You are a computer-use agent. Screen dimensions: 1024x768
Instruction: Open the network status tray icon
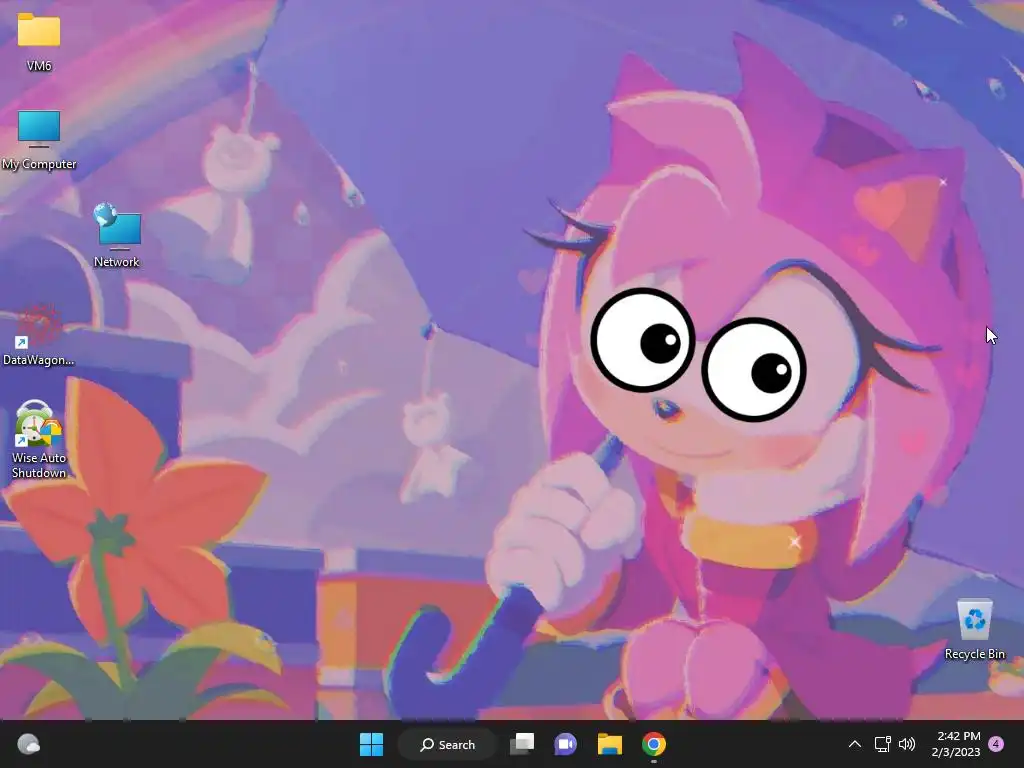(x=882, y=744)
